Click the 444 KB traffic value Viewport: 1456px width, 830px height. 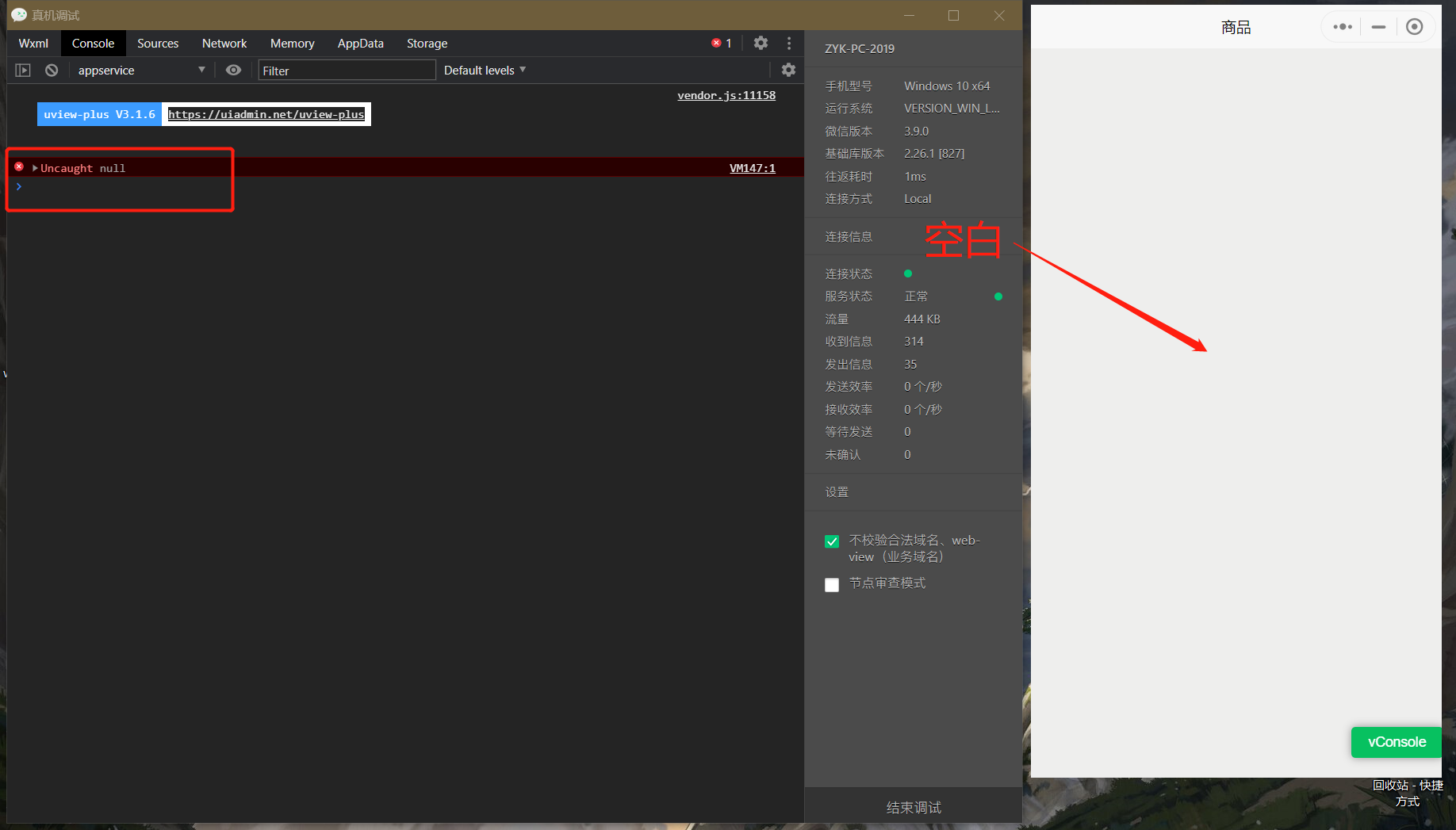(921, 319)
